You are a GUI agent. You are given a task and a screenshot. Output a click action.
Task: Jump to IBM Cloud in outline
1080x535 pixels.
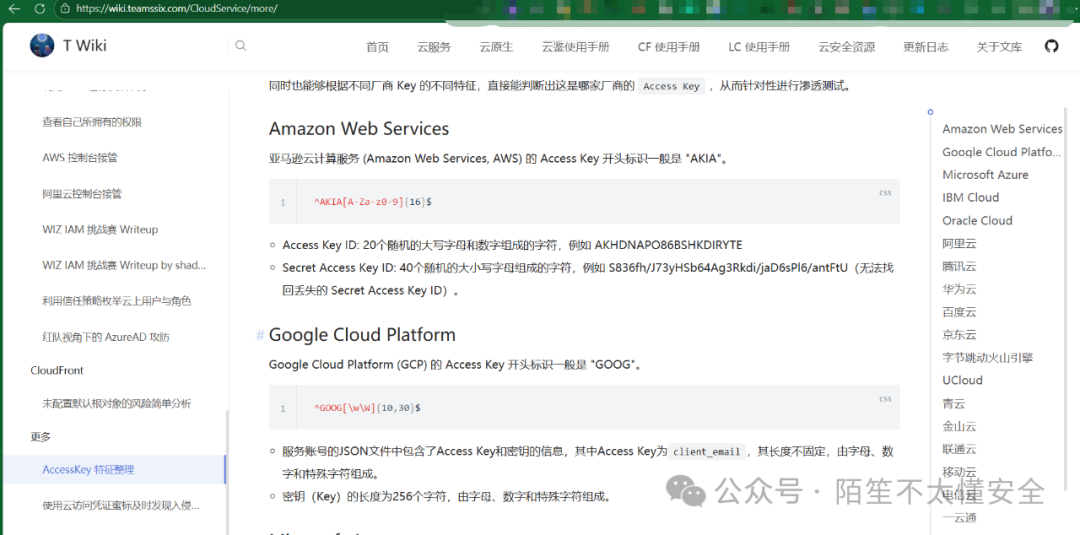tap(970, 198)
